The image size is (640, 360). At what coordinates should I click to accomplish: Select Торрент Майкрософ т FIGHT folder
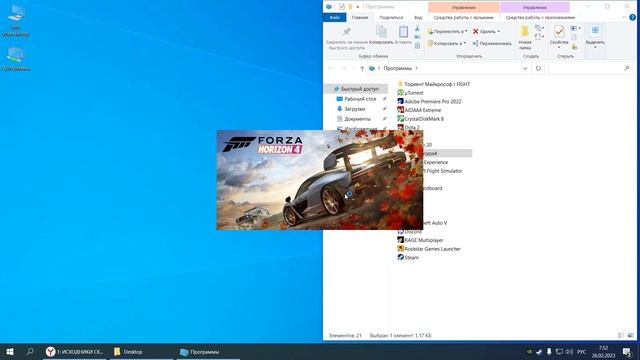[x=434, y=84]
